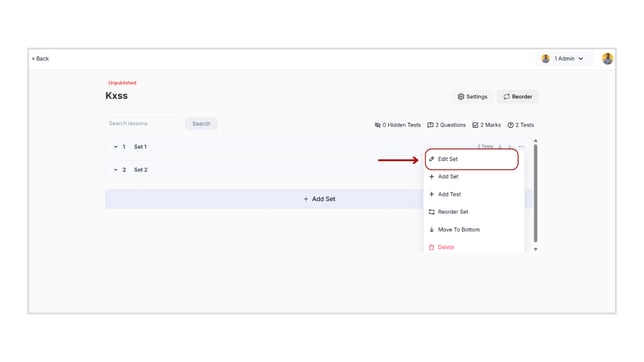This screenshot has width=644, height=362.
Task: Click the 2 Tests summary indicator
Action: (520, 125)
